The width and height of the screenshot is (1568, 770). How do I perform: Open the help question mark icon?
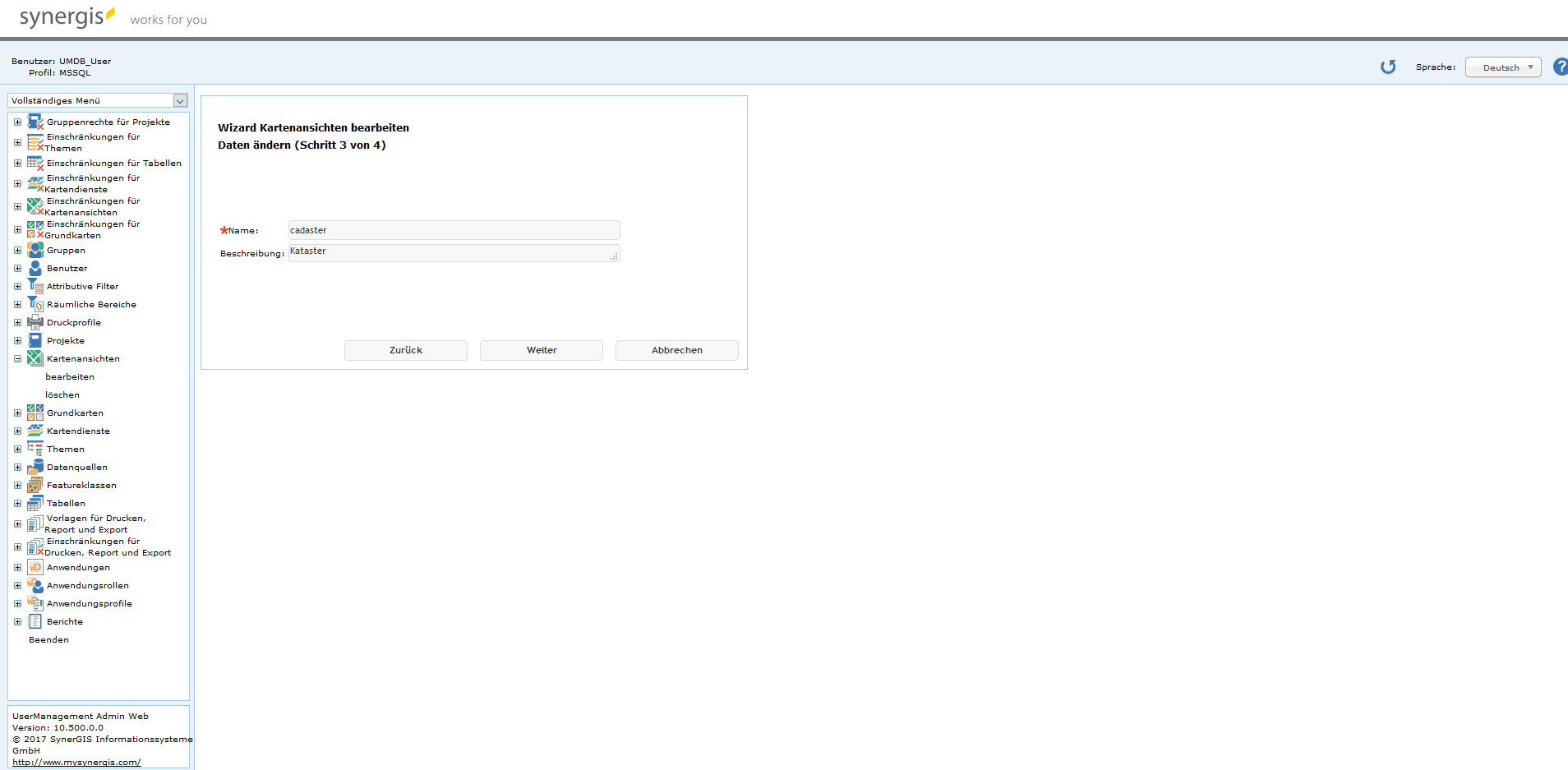[1561, 67]
